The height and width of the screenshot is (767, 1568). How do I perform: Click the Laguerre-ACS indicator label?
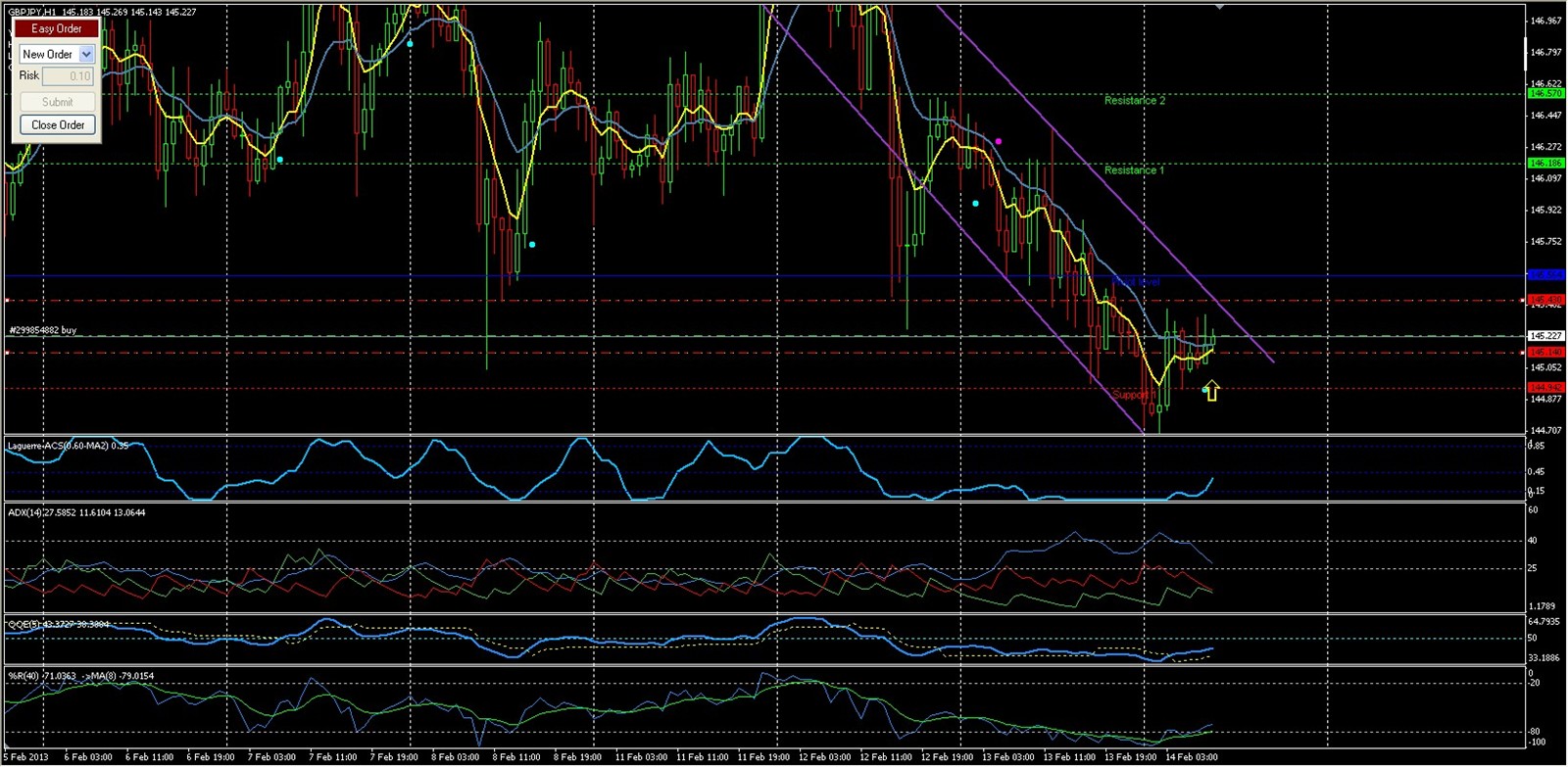click(x=68, y=446)
